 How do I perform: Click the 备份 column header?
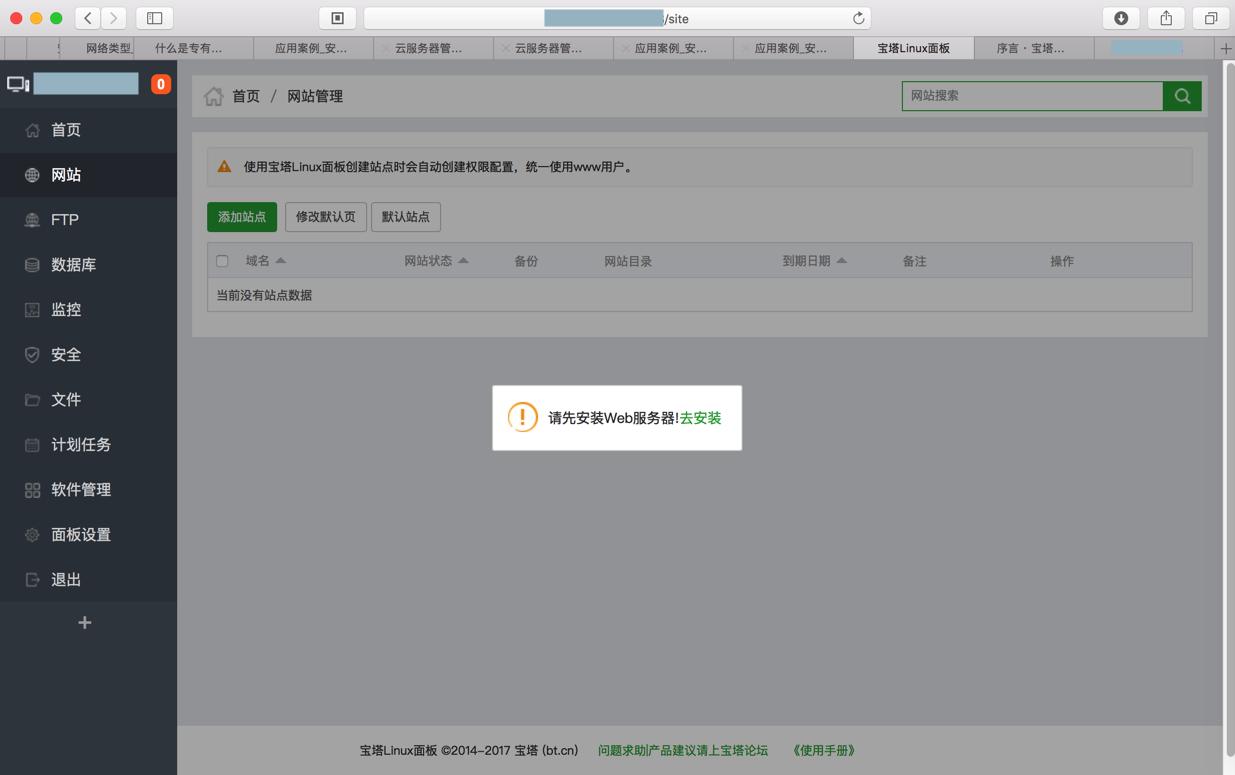point(526,261)
